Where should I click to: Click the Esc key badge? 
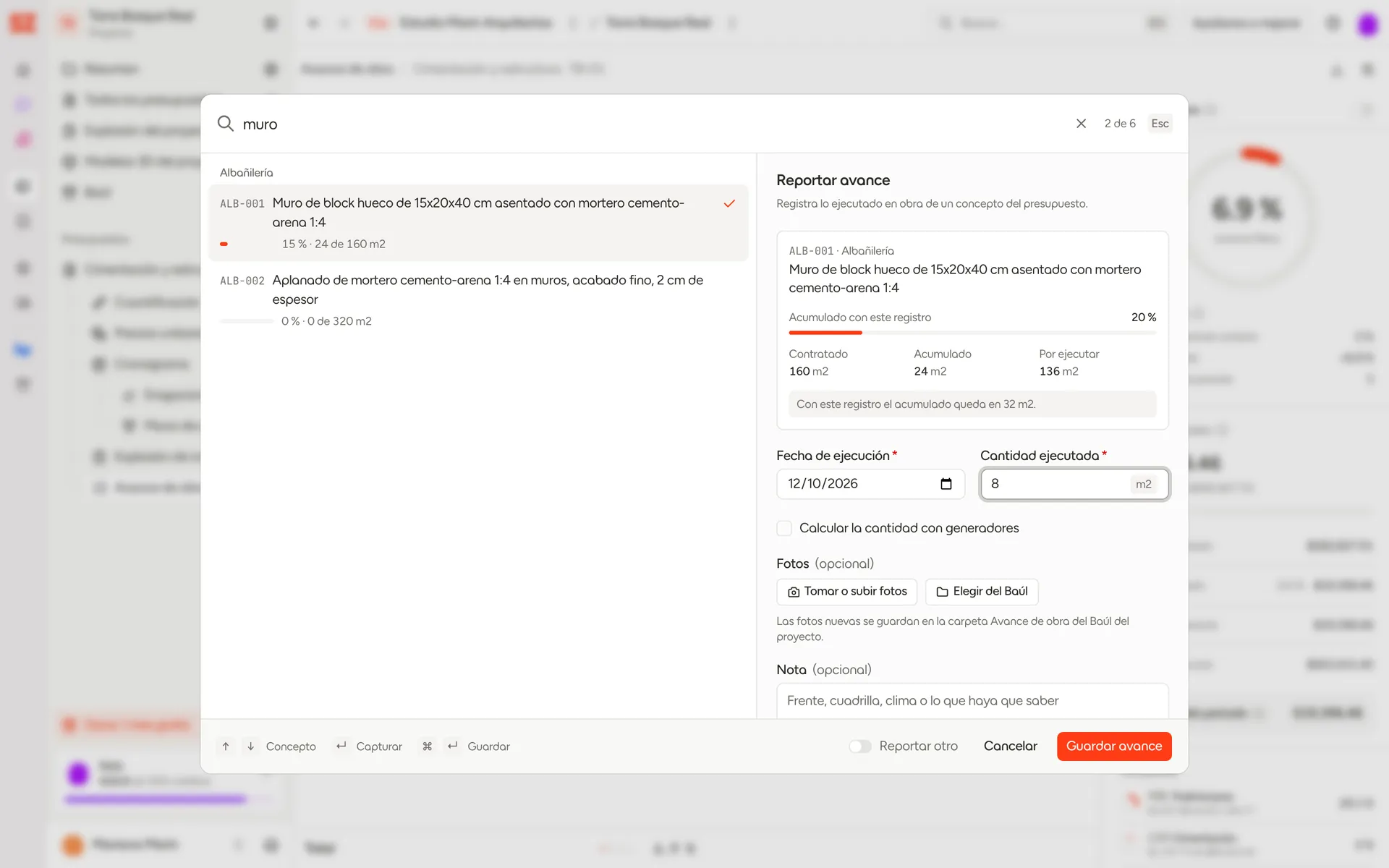[1160, 124]
